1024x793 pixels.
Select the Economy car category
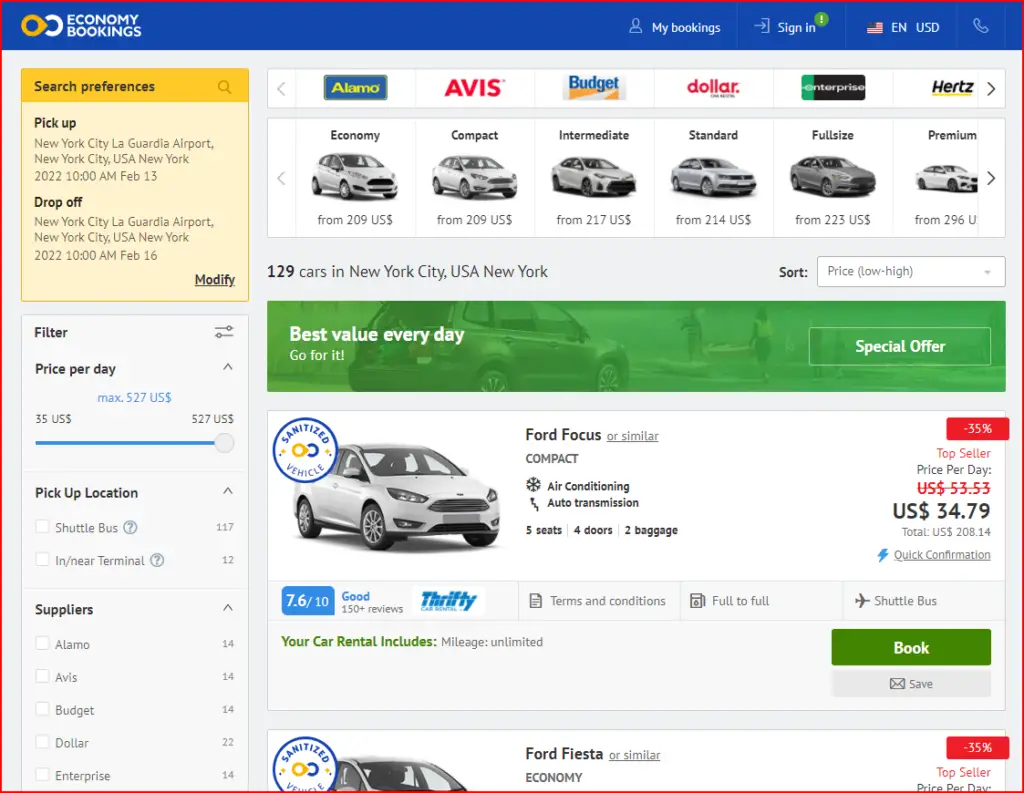click(355, 178)
